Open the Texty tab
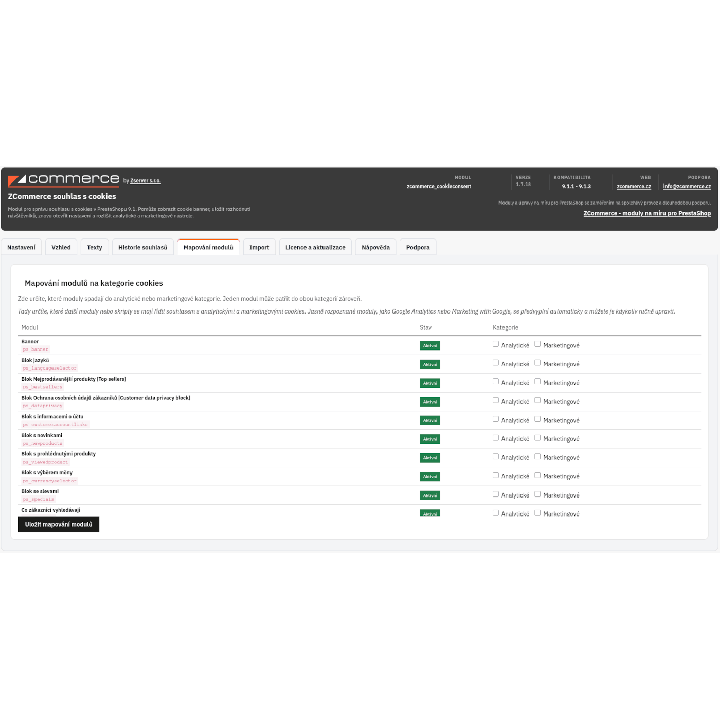 point(95,247)
